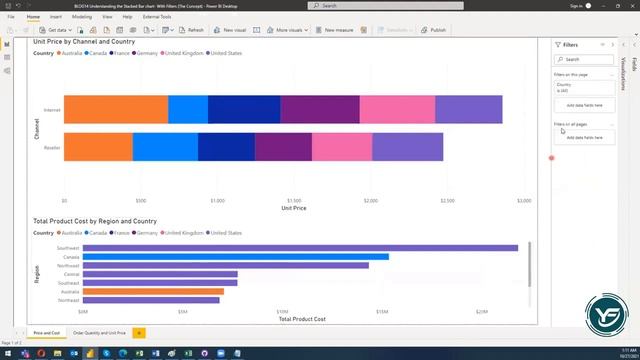
Task: Click the Region chart vertical scrollbar
Action: click(529, 264)
